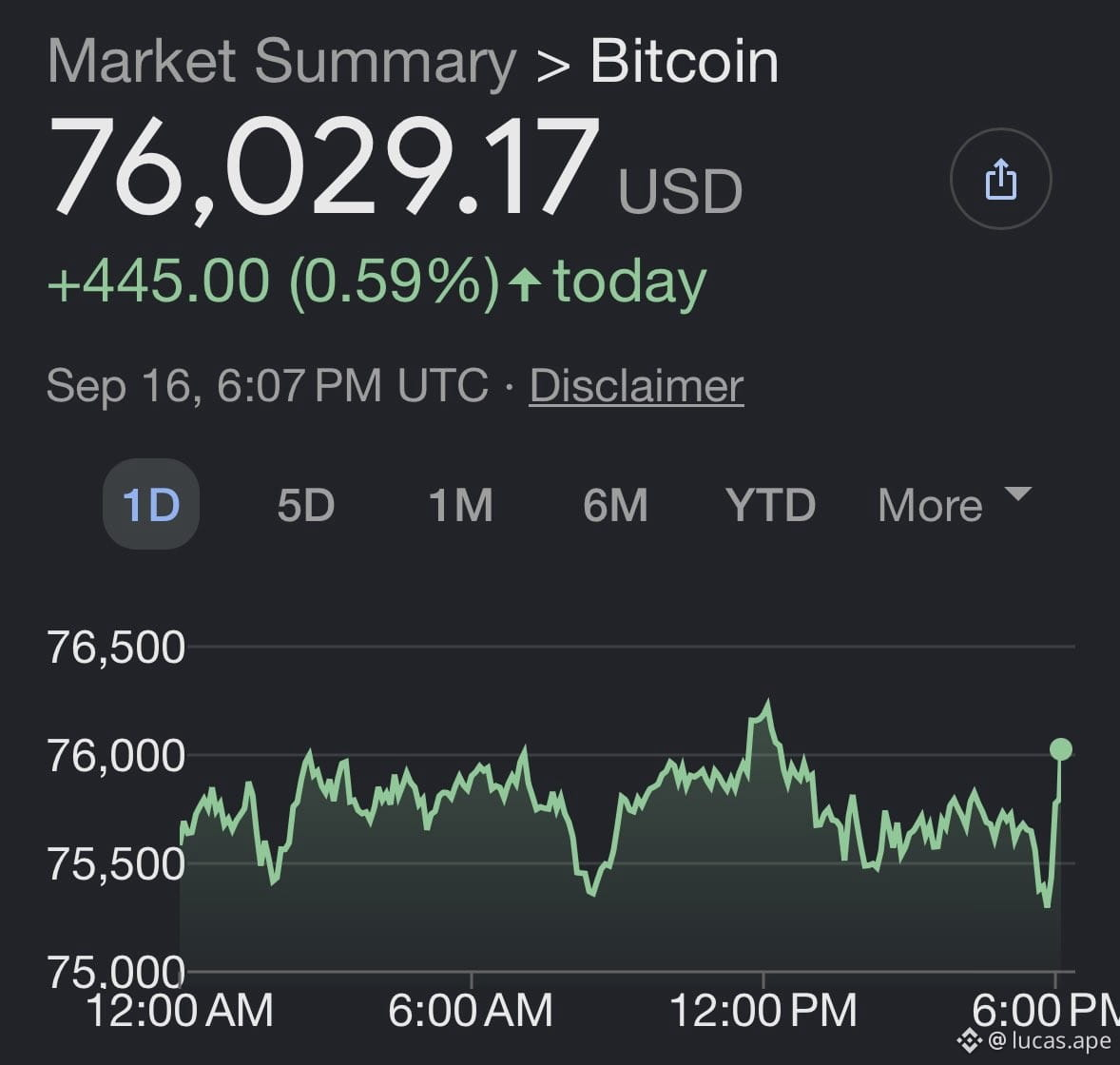This screenshot has height=1065, width=1120.
Task: Expand the More time ranges menu
Action: tap(955, 505)
